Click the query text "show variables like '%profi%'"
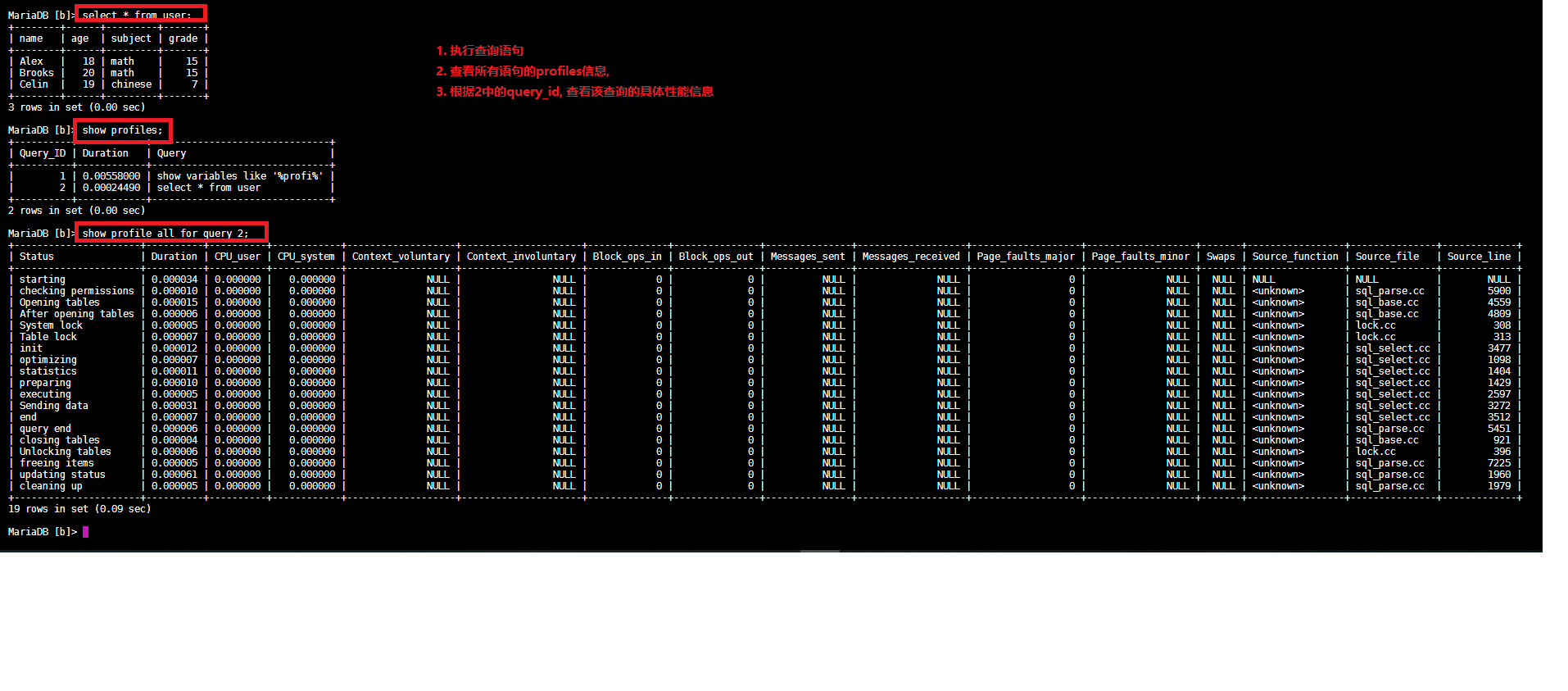Viewport: 1568px width, 691px height. coord(240,176)
